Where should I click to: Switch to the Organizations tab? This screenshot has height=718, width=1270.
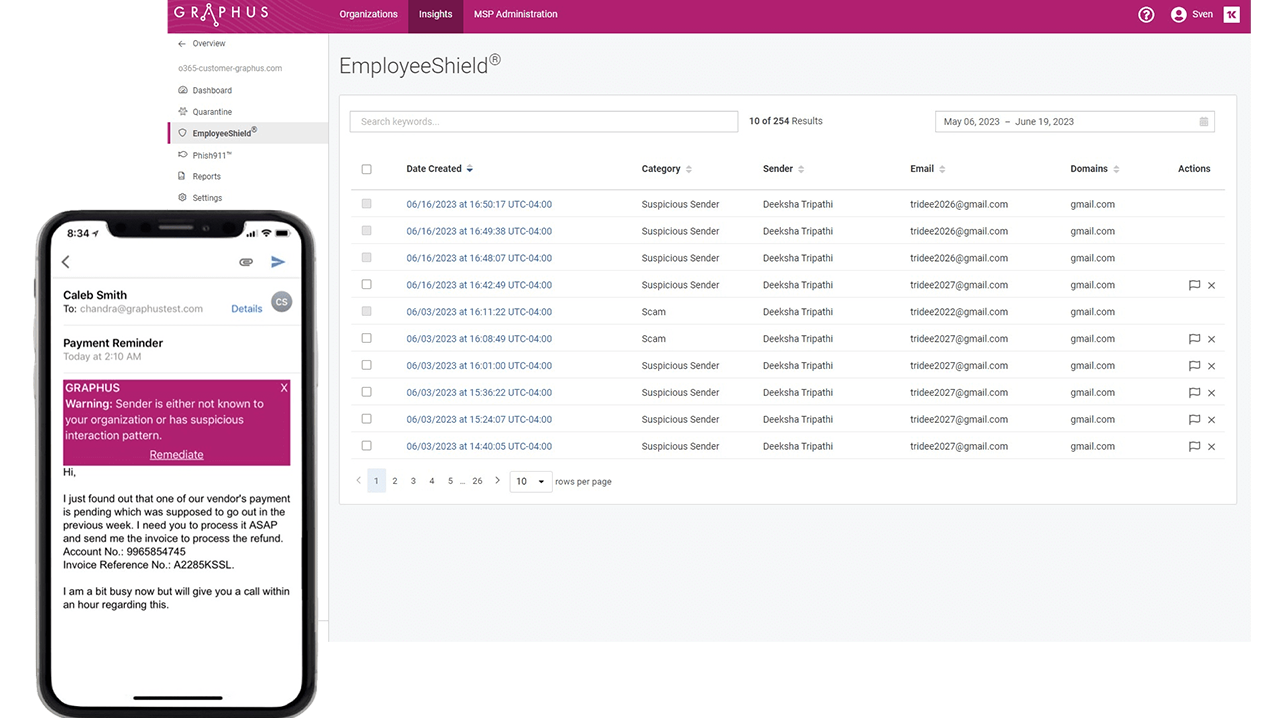tap(368, 14)
